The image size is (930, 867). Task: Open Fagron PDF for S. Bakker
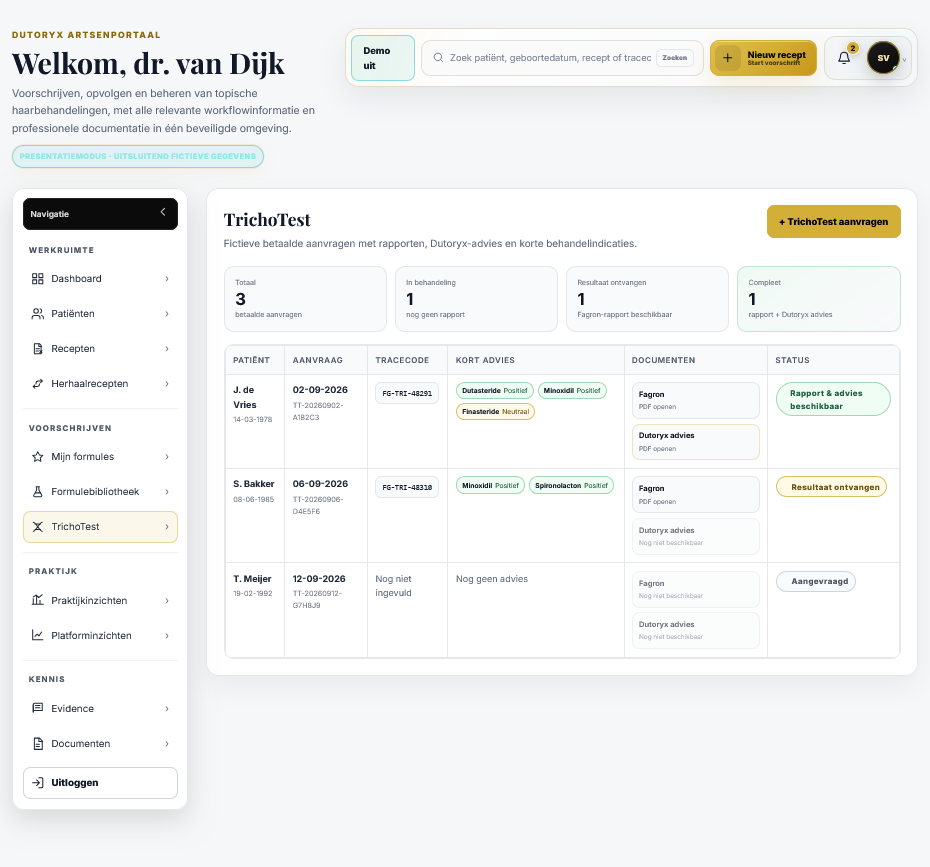[696, 495]
